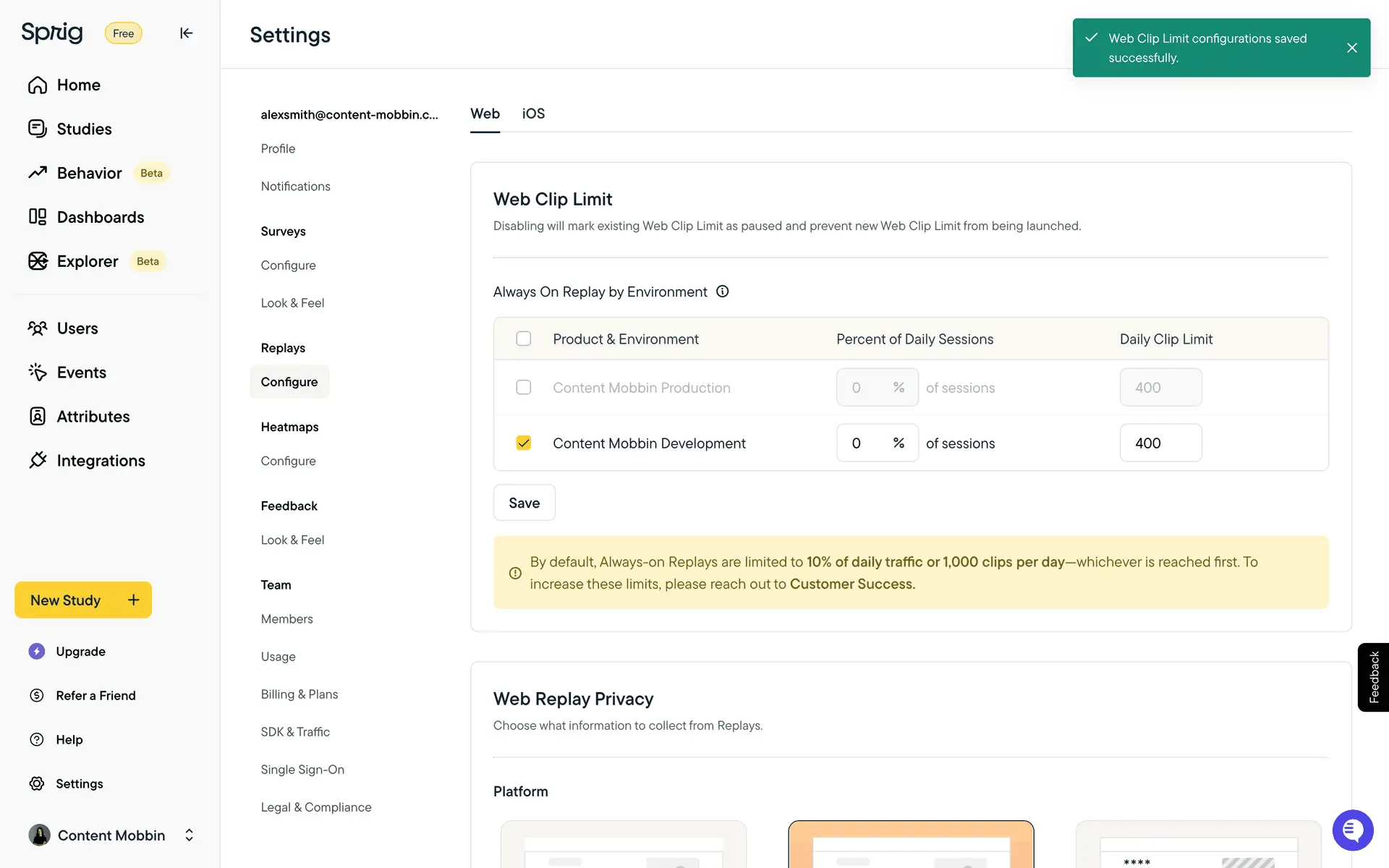Open the Studies chat icon

tap(38, 129)
